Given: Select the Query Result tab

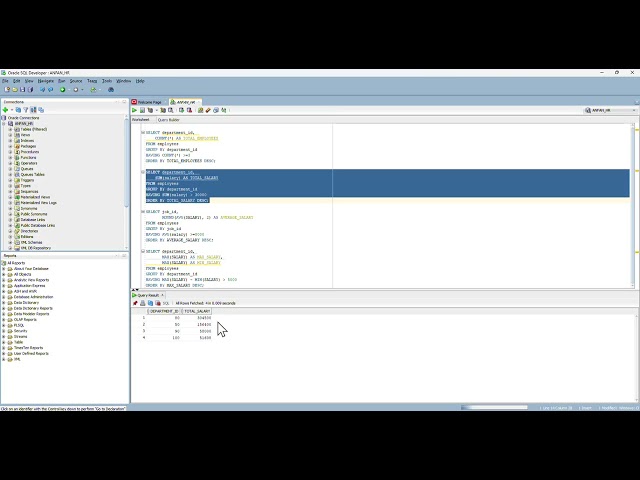Looking at the screenshot, I should pyautogui.click(x=148, y=295).
